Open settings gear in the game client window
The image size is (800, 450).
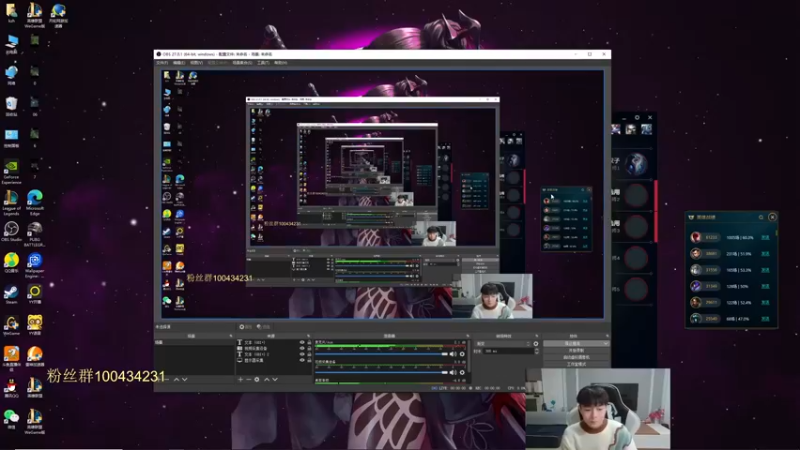(x=637, y=117)
